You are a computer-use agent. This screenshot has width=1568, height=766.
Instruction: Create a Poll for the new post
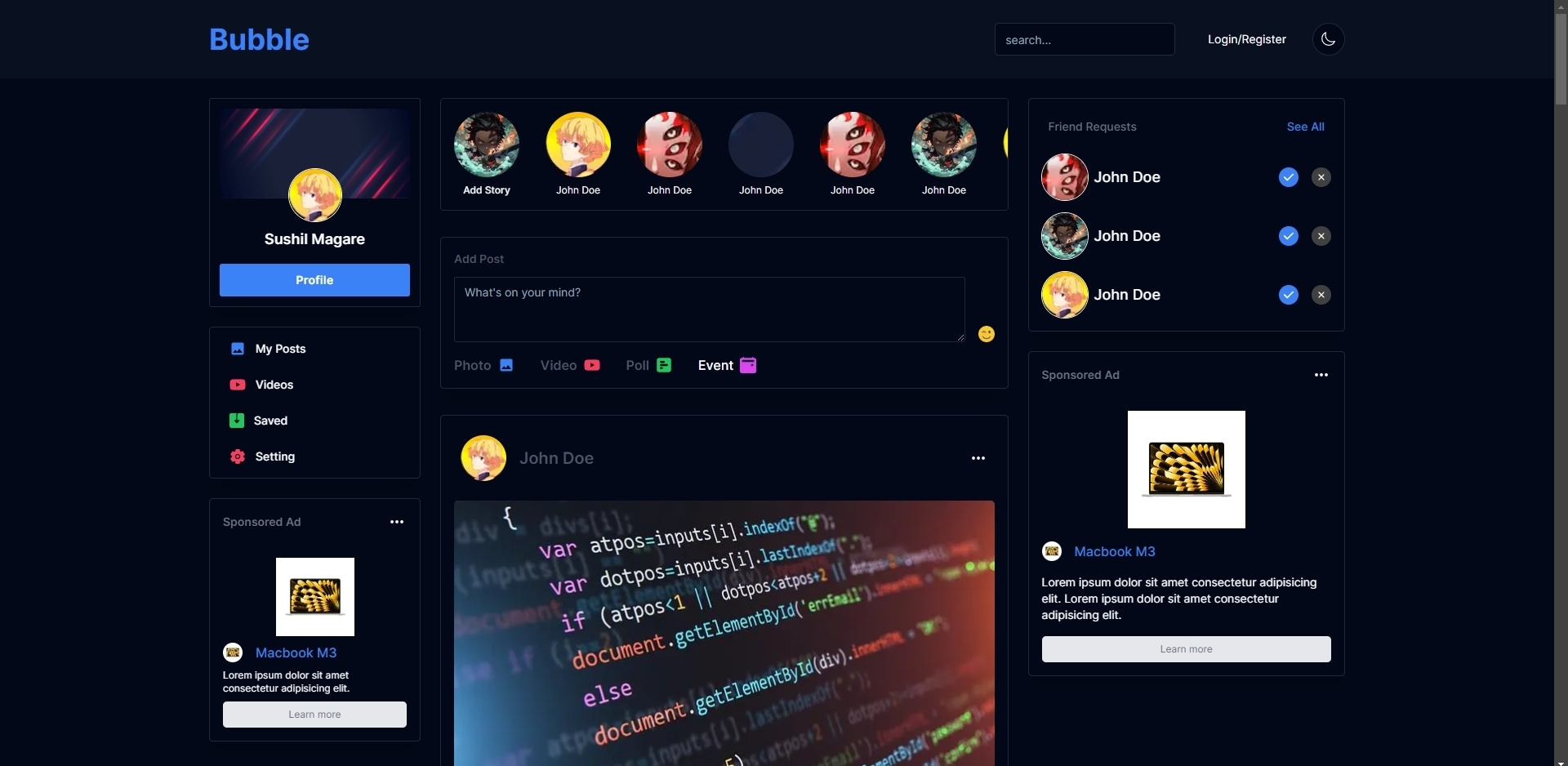pyautogui.click(x=648, y=365)
